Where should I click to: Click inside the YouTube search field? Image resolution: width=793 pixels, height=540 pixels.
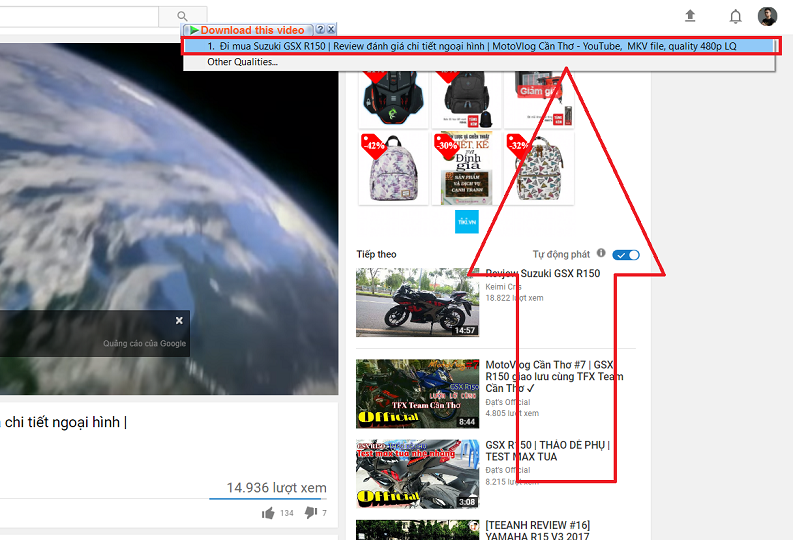(78, 16)
